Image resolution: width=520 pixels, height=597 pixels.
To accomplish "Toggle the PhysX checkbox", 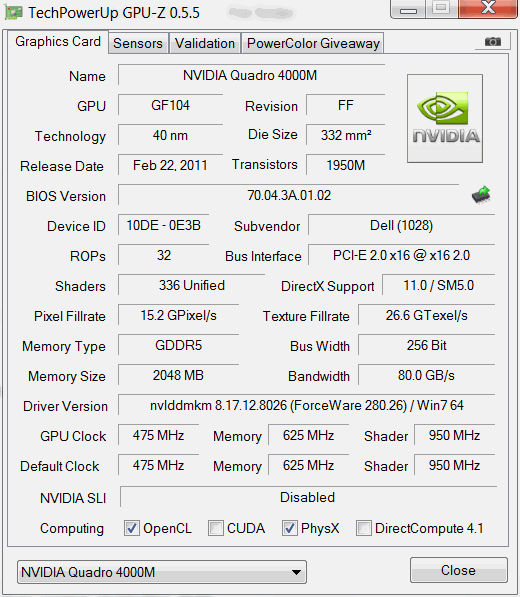I will [x=289, y=528].
